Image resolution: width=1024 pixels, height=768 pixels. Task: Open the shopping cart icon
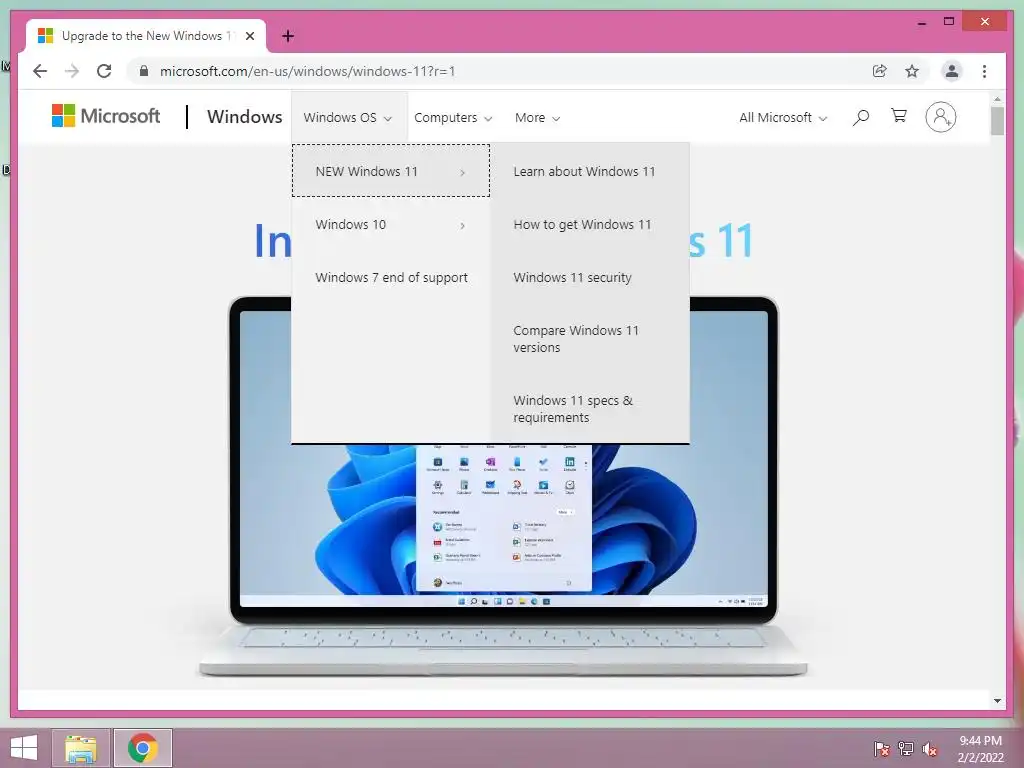coord(899,116)
